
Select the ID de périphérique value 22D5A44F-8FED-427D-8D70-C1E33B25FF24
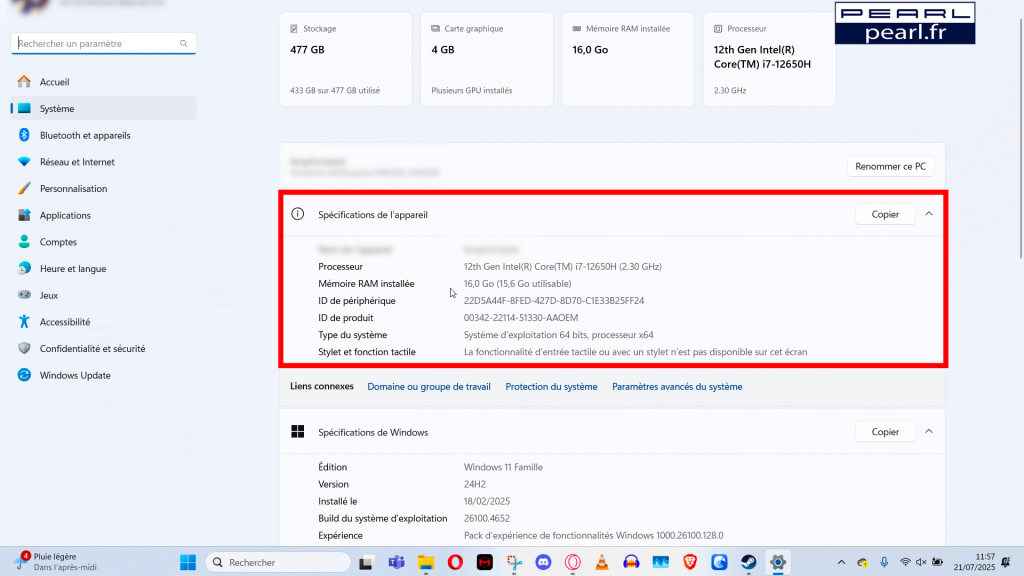point(554,301)
